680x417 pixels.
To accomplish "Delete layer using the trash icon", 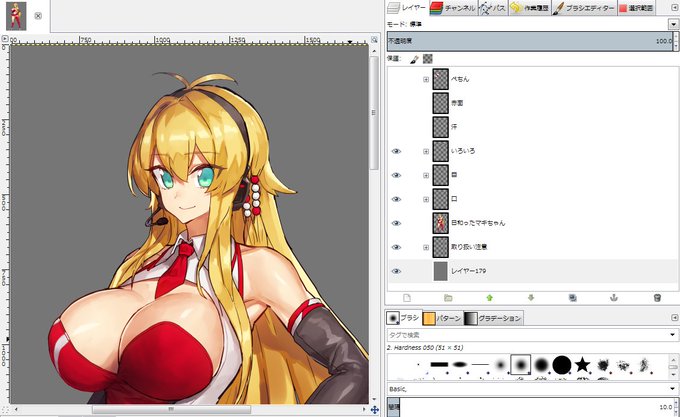I will [657, 298].
